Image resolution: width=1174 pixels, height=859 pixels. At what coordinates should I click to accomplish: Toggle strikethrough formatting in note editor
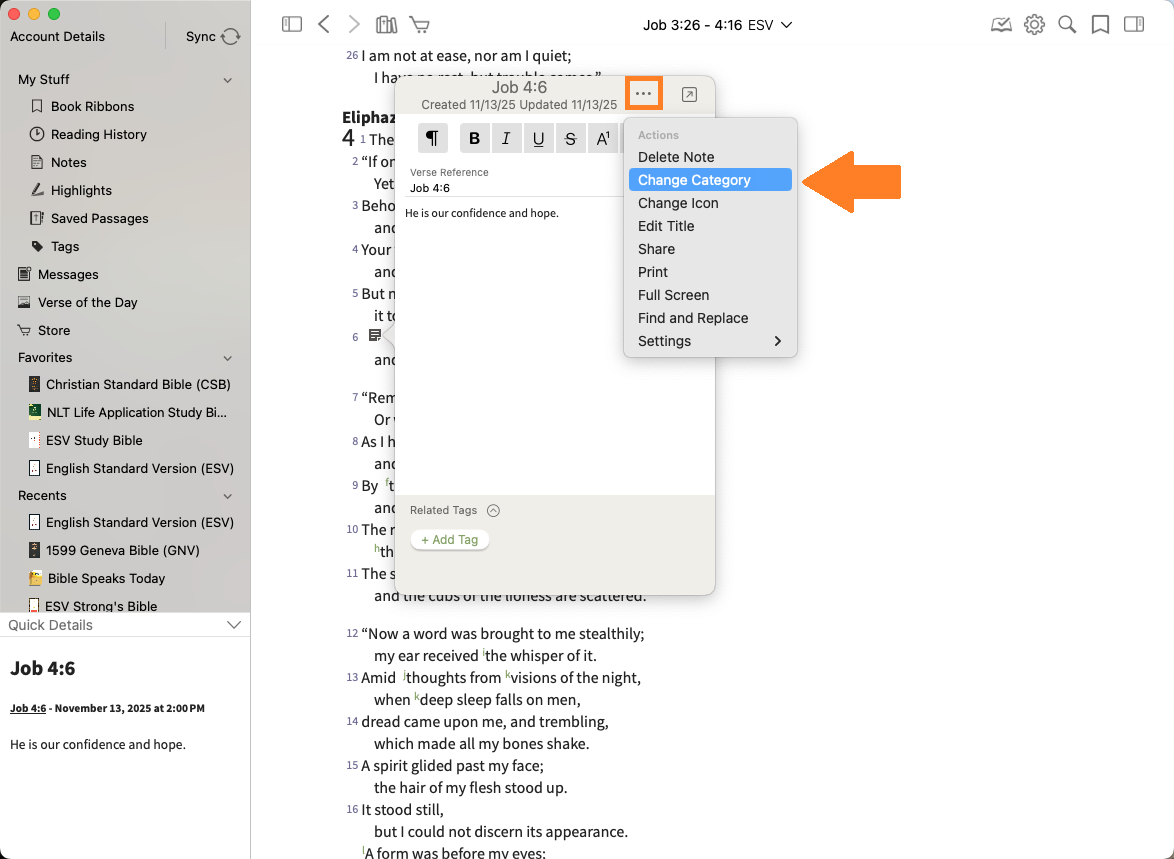[x=570, y=139]
